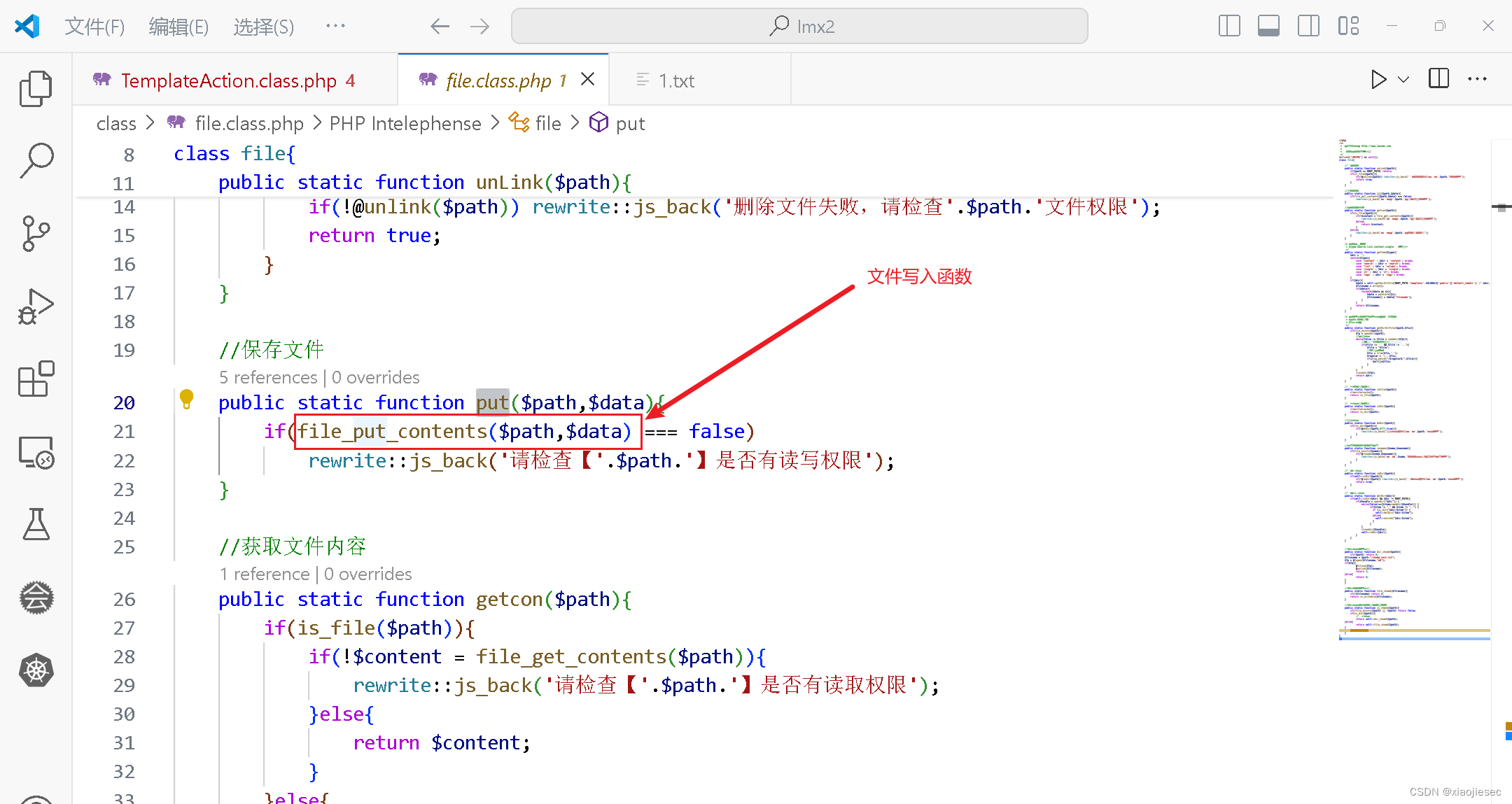Toggle the bottom Panel visibility
This screenshot has width=1512, height=804.
click(x=1268, y=25)
